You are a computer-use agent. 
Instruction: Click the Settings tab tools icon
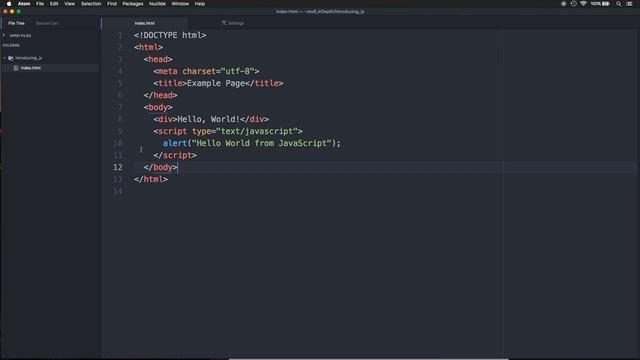click(x=224, y=23)
